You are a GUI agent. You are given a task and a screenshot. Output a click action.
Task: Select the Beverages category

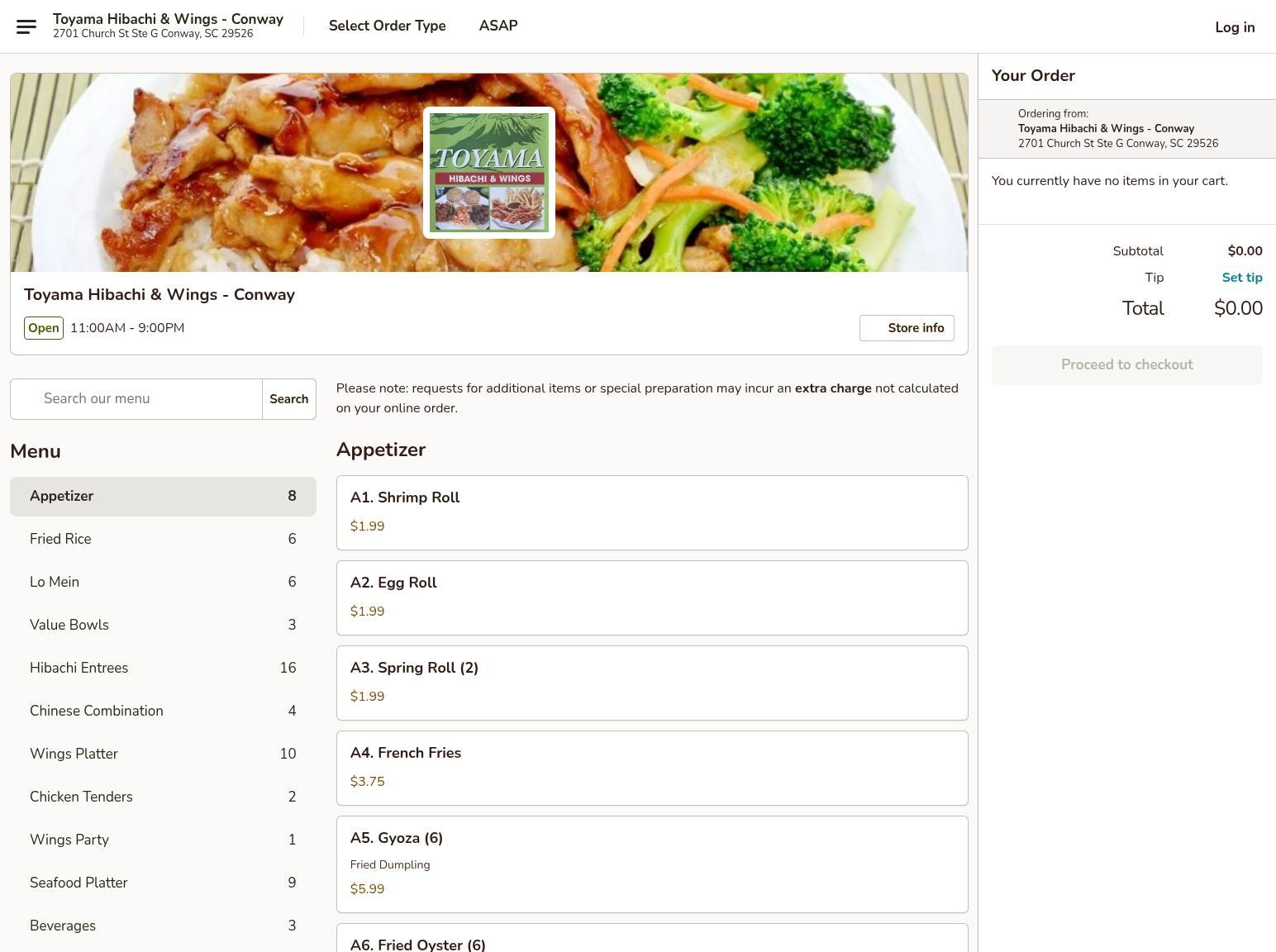[163, 926]
